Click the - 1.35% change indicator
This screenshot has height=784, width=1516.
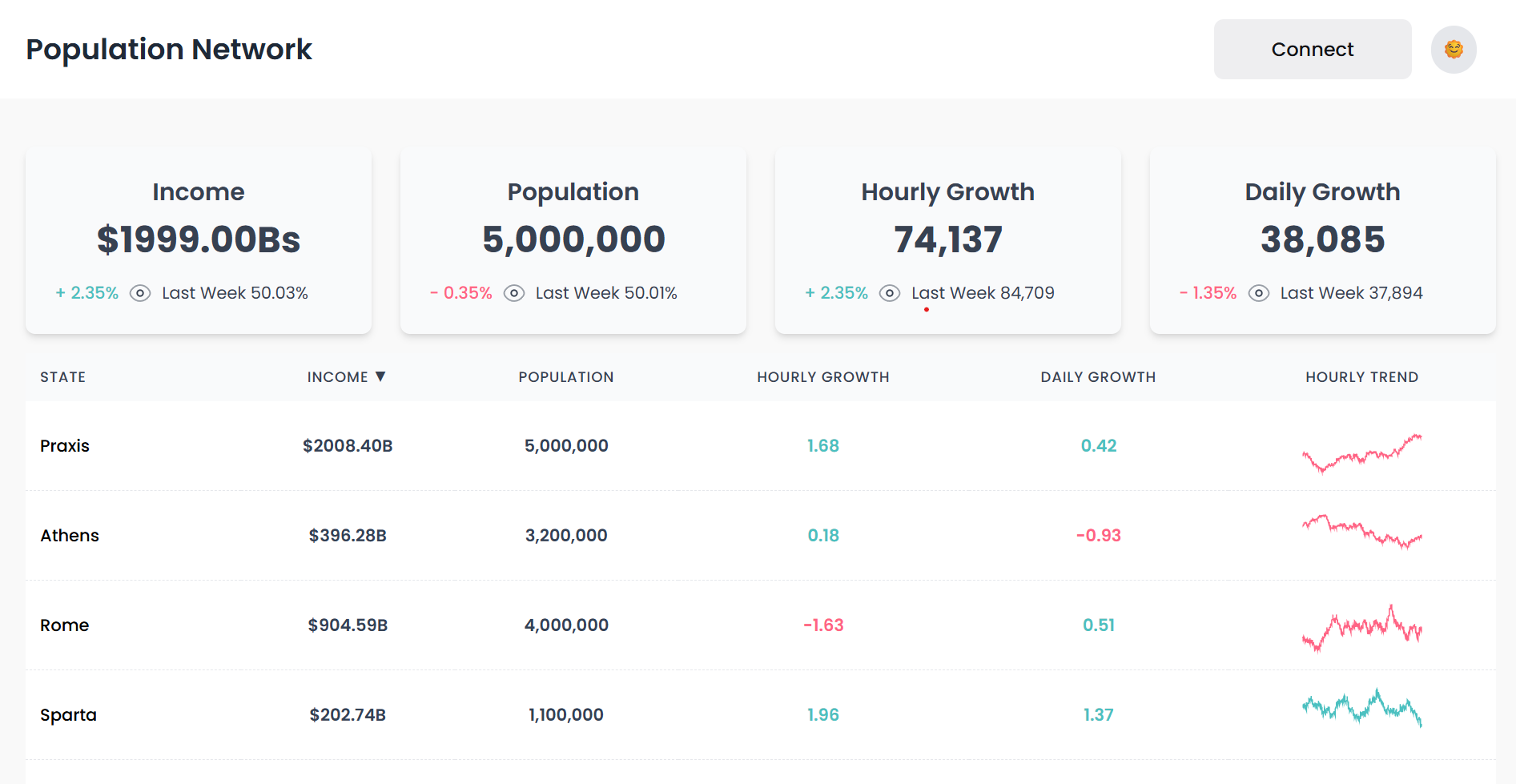click(x=1208, y=293)
